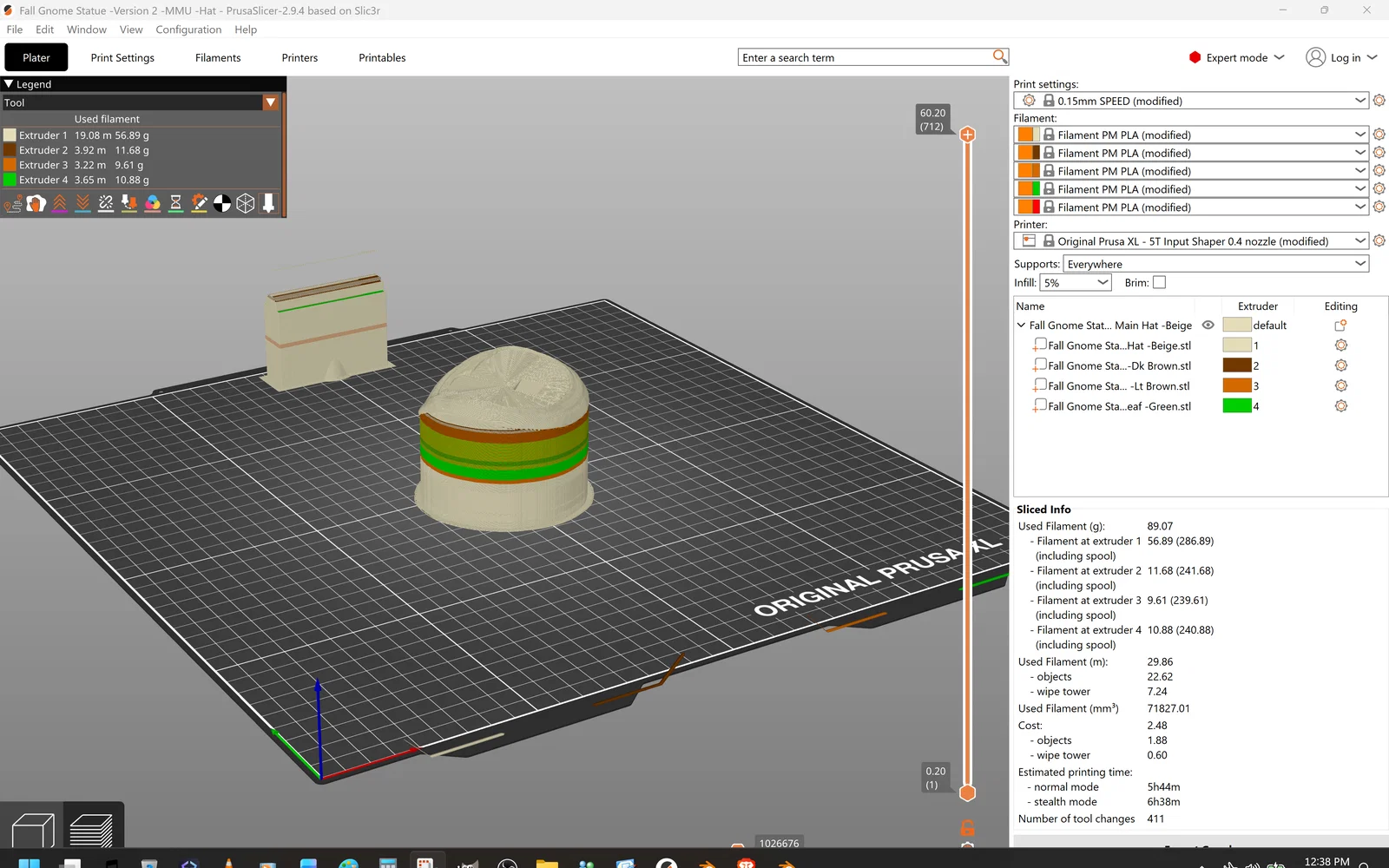Click extruder 4 green color swatch in object list
Viewport: 1389px width, 868px height.
pos(1237,405)
